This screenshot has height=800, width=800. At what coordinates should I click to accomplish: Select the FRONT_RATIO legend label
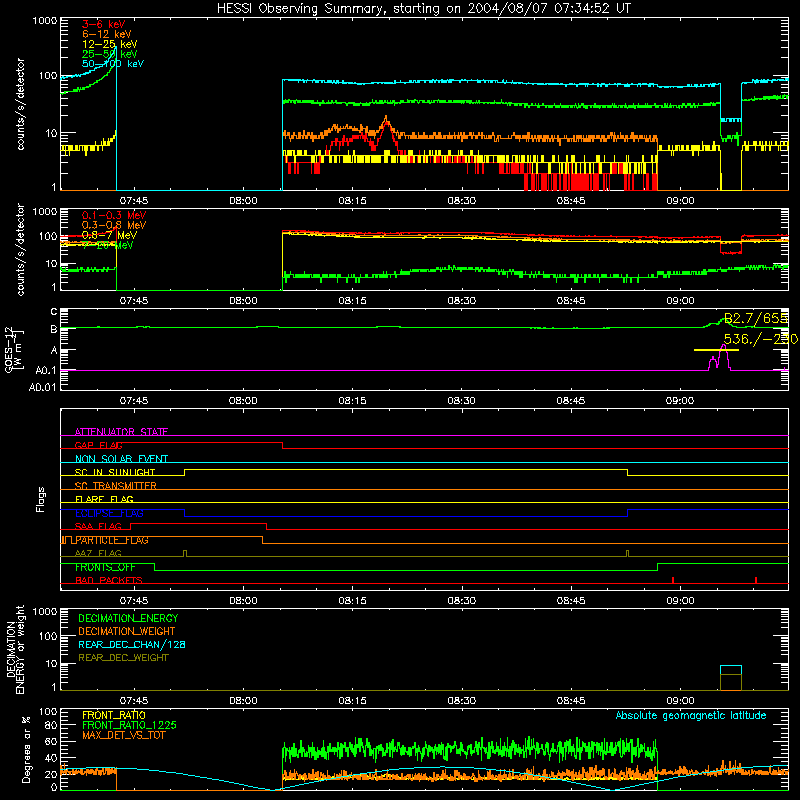(x=114, y=715)
